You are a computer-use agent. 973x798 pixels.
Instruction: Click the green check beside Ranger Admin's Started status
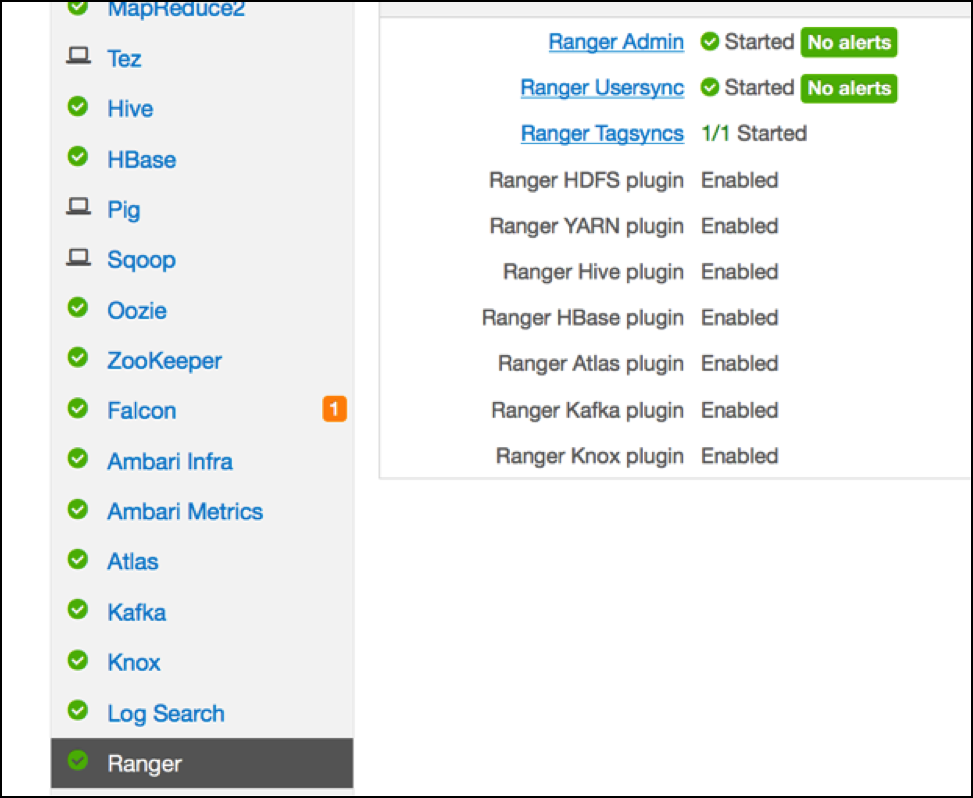click(710, 42)
